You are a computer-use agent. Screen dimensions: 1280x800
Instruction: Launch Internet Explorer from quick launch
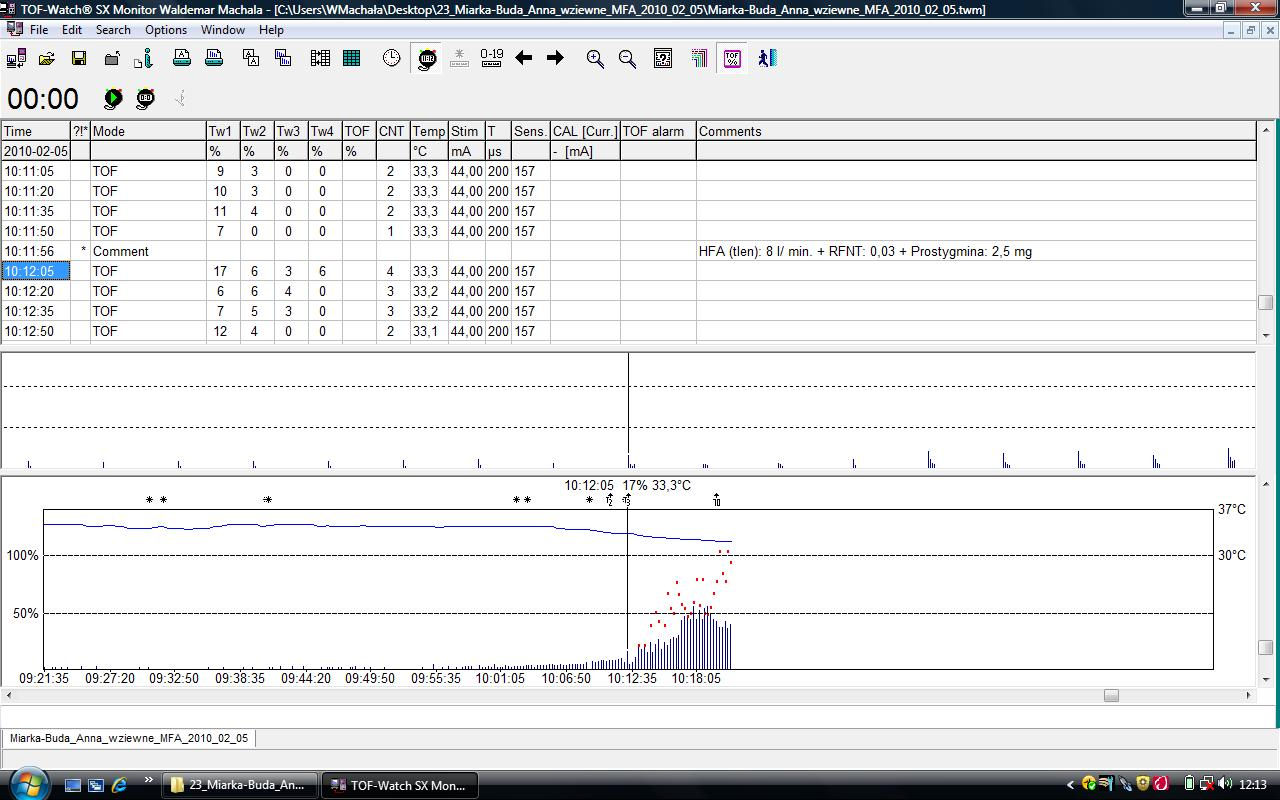click(119, 785)
